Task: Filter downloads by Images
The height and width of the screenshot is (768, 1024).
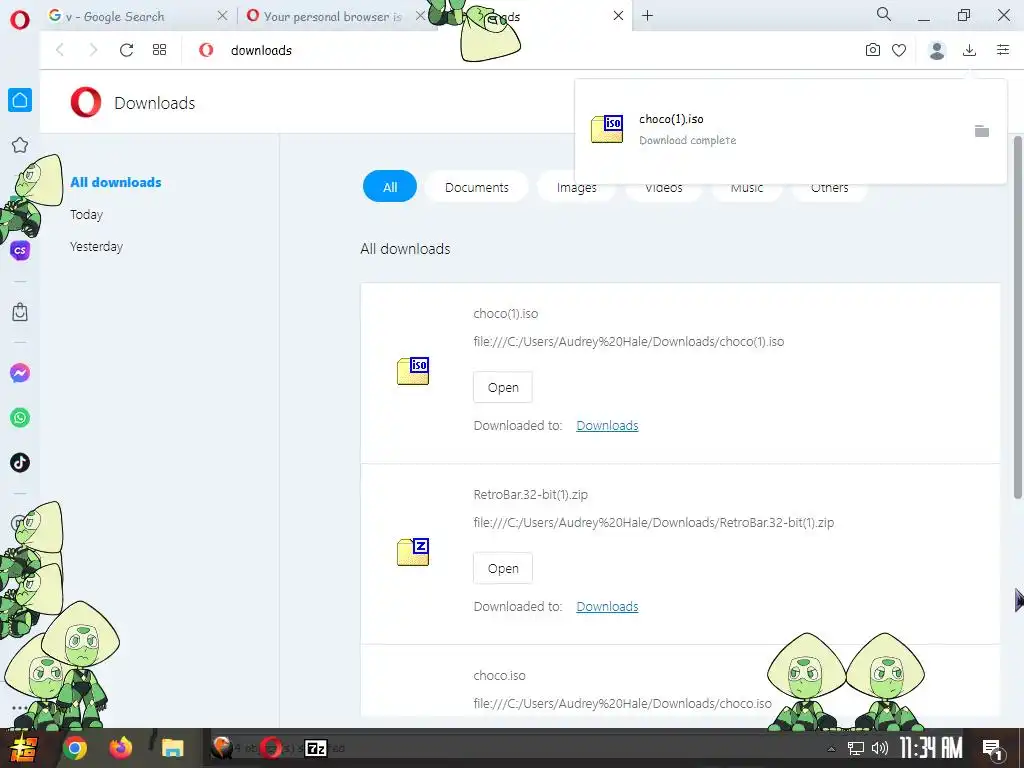Action: coord(577,187)
